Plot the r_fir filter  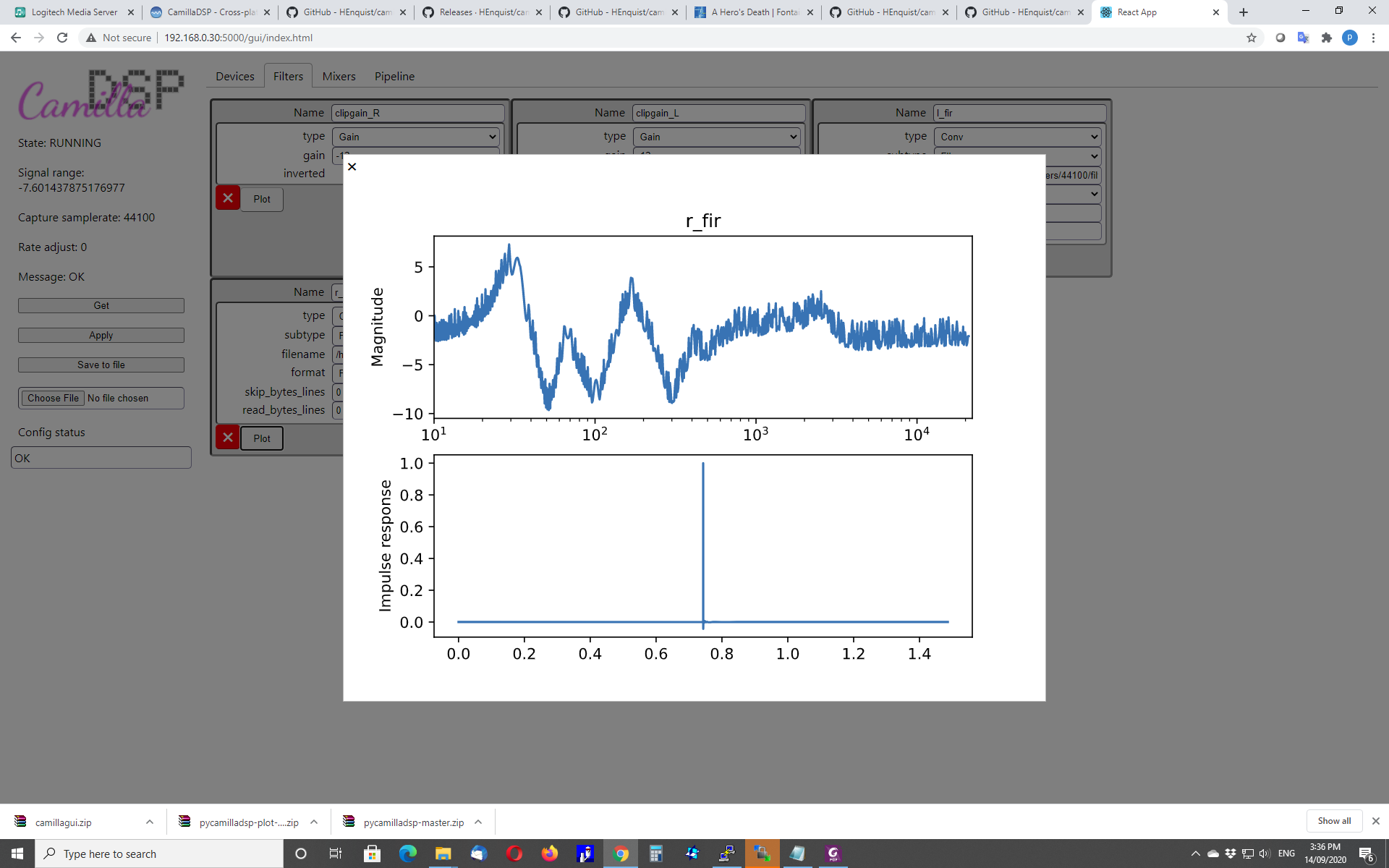coord(262,438)
